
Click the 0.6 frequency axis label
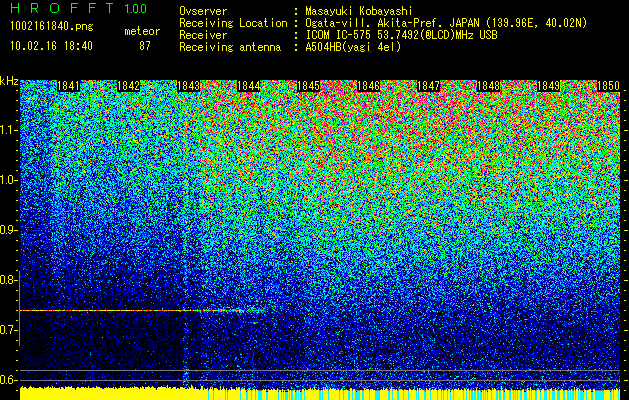click(x=8, y=380)
